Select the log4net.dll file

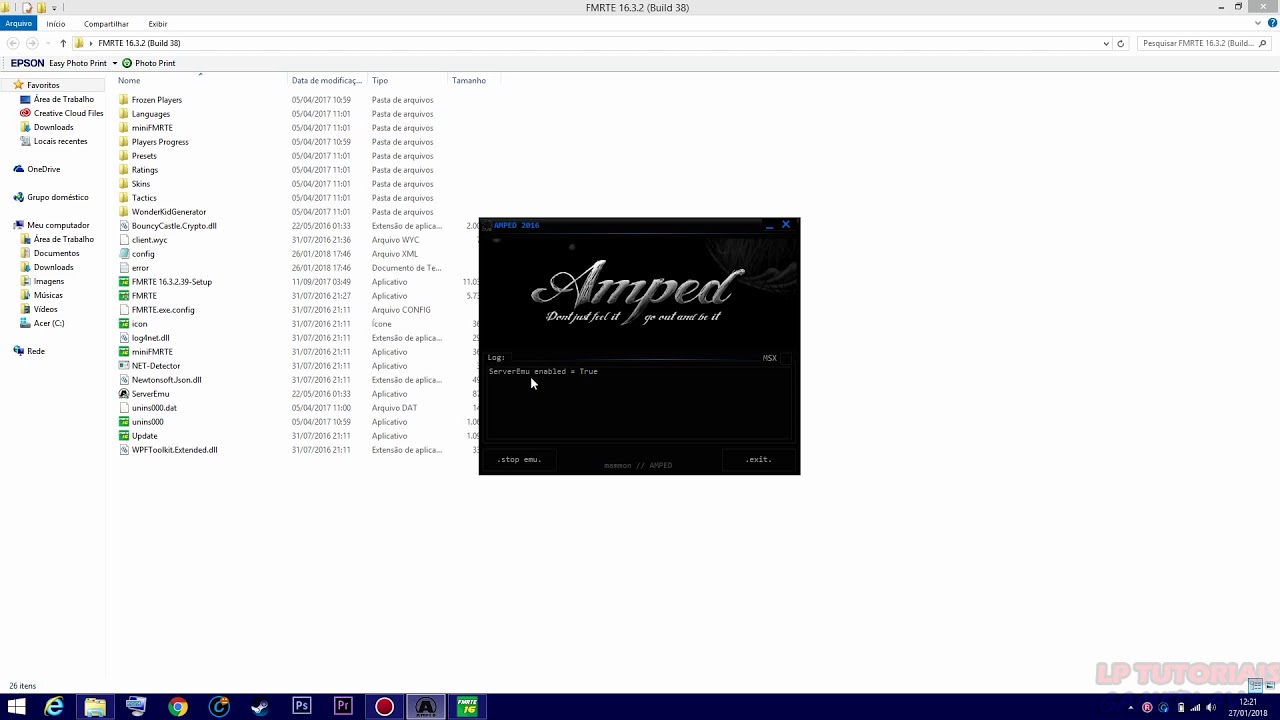[x=150, y=338]
